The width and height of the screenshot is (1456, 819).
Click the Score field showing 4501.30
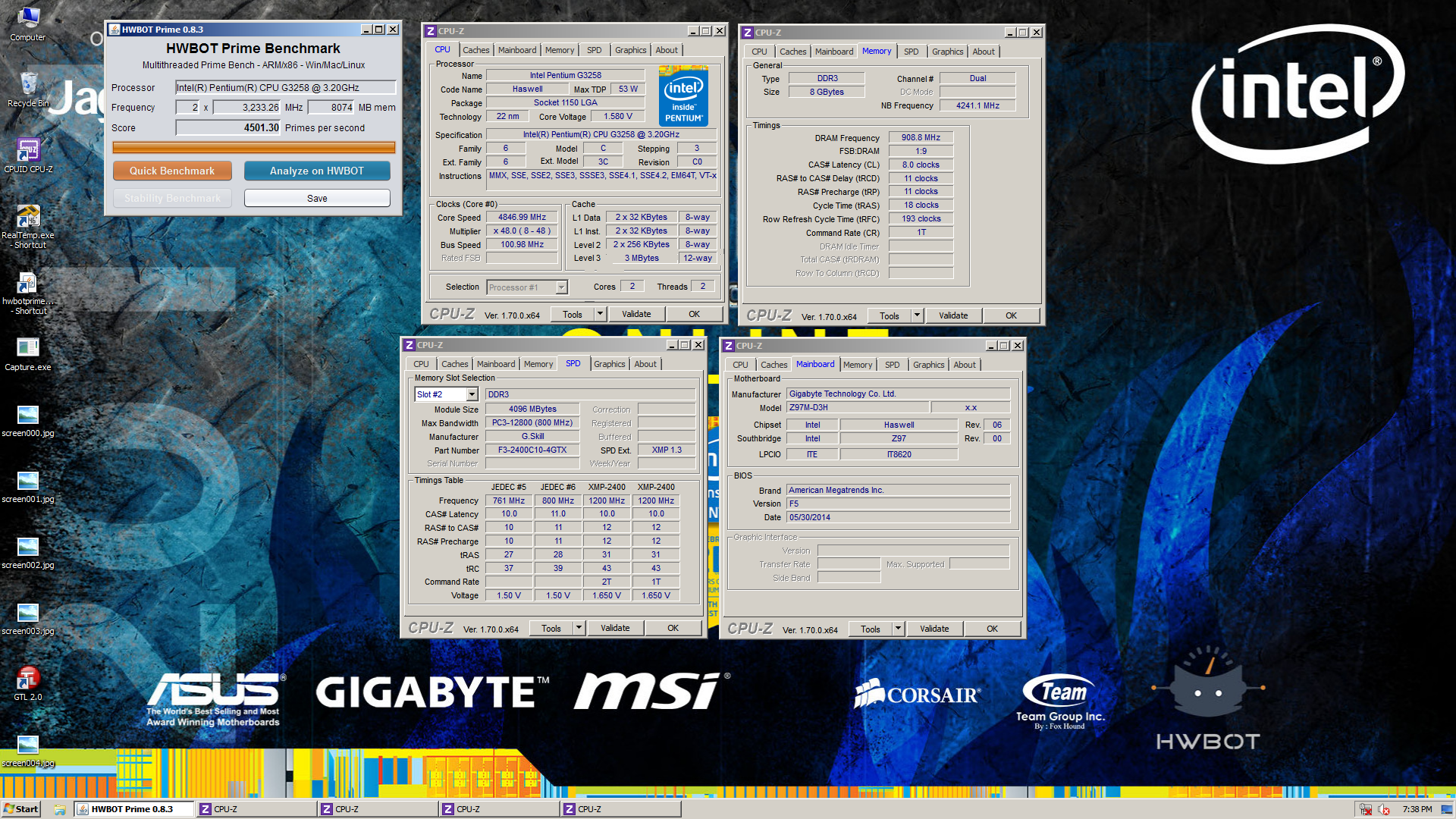pyautogui.click(x=228, y=127)
